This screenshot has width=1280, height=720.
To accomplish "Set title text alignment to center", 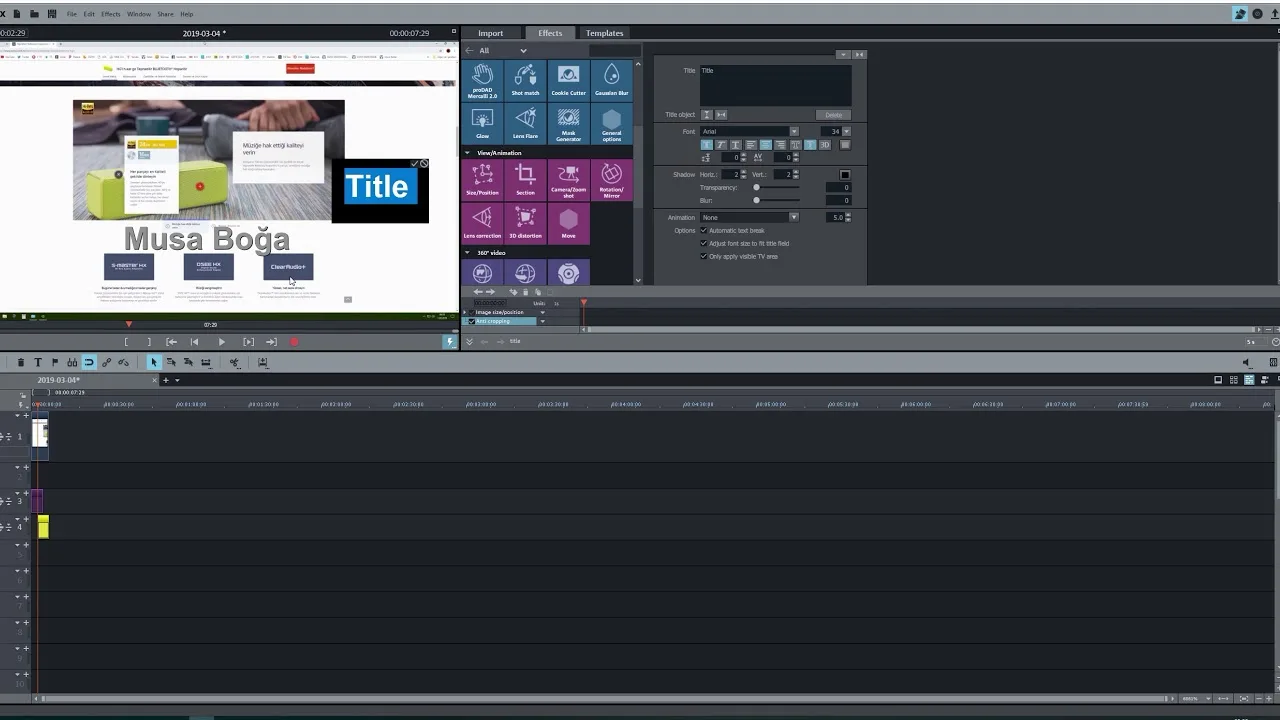I will click(x=766, y=145).
